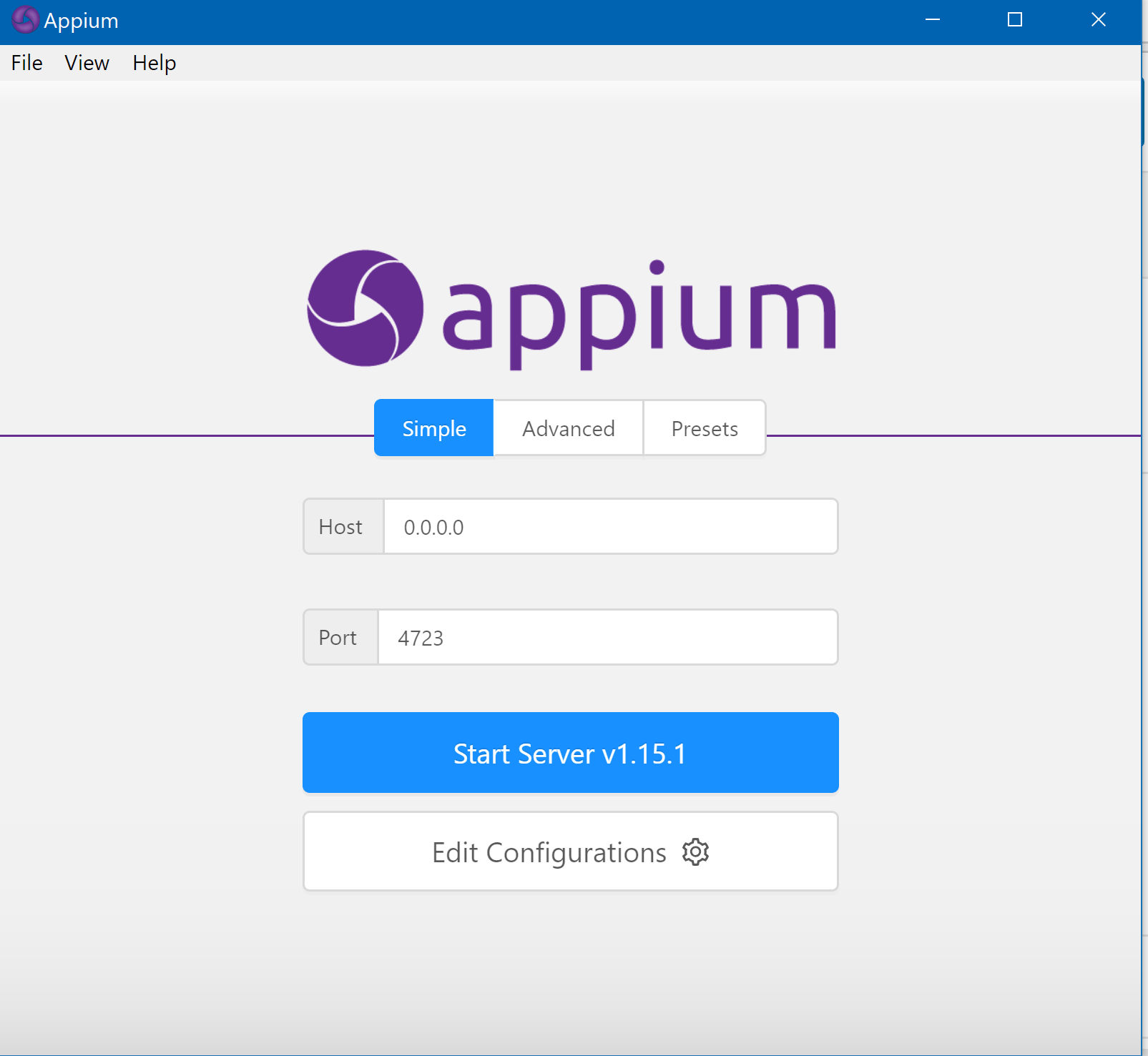Click the Port input field
The height and width of the screenshot is (1056, 1148).
[607, 637]
